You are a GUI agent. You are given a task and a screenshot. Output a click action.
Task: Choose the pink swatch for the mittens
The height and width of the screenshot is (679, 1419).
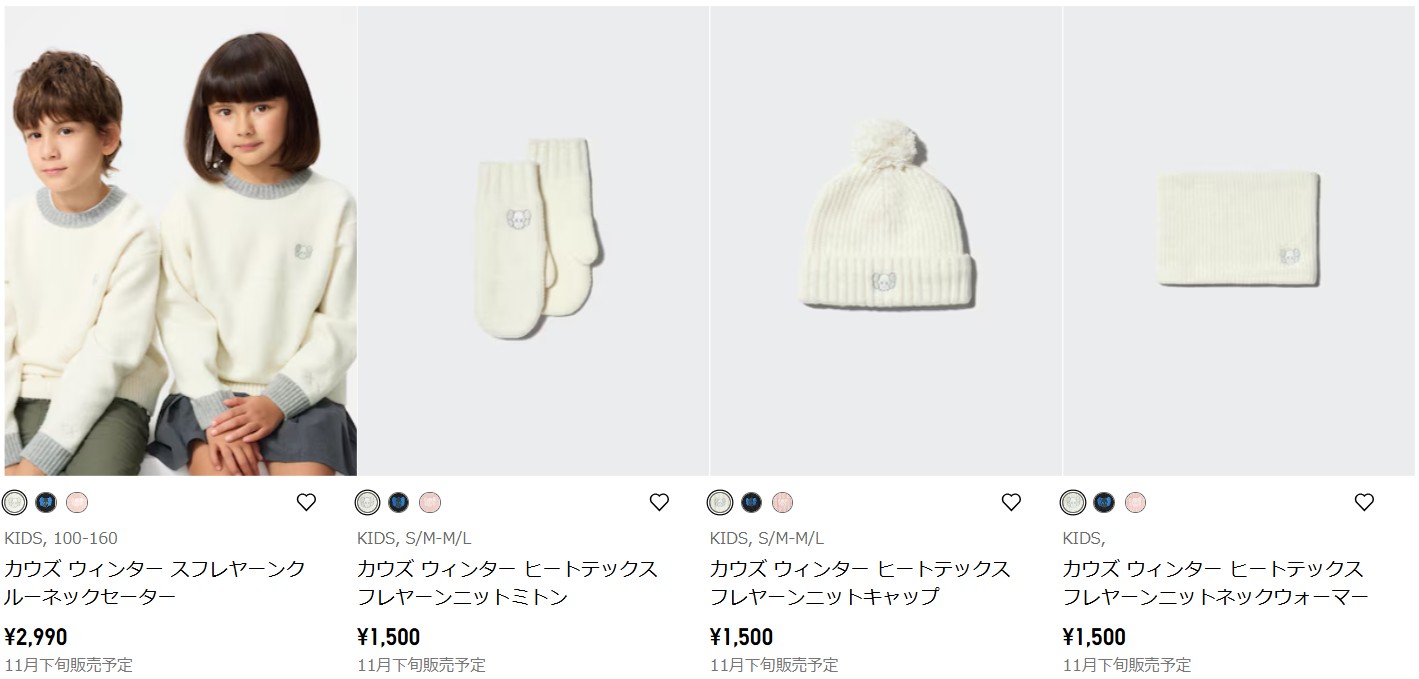point(430,503)
